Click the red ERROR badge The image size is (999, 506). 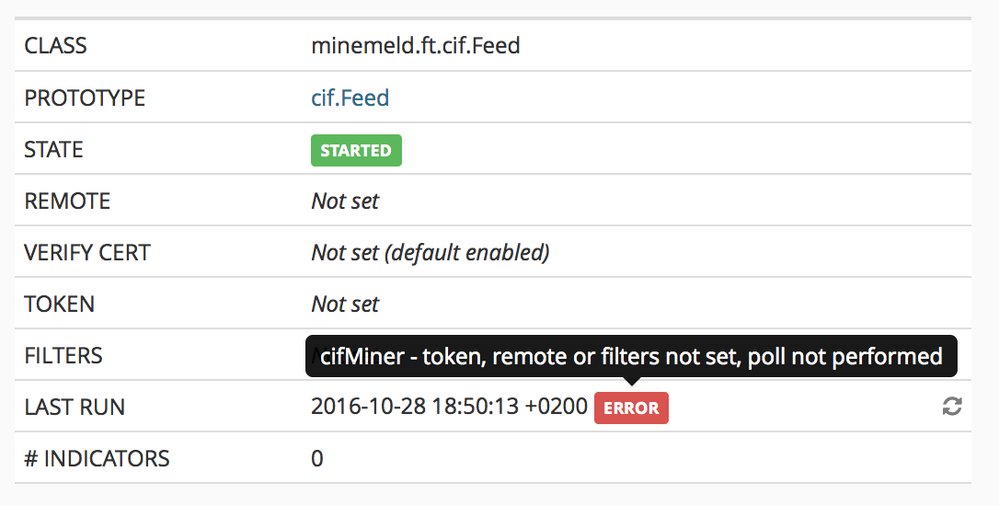point(631,408)
